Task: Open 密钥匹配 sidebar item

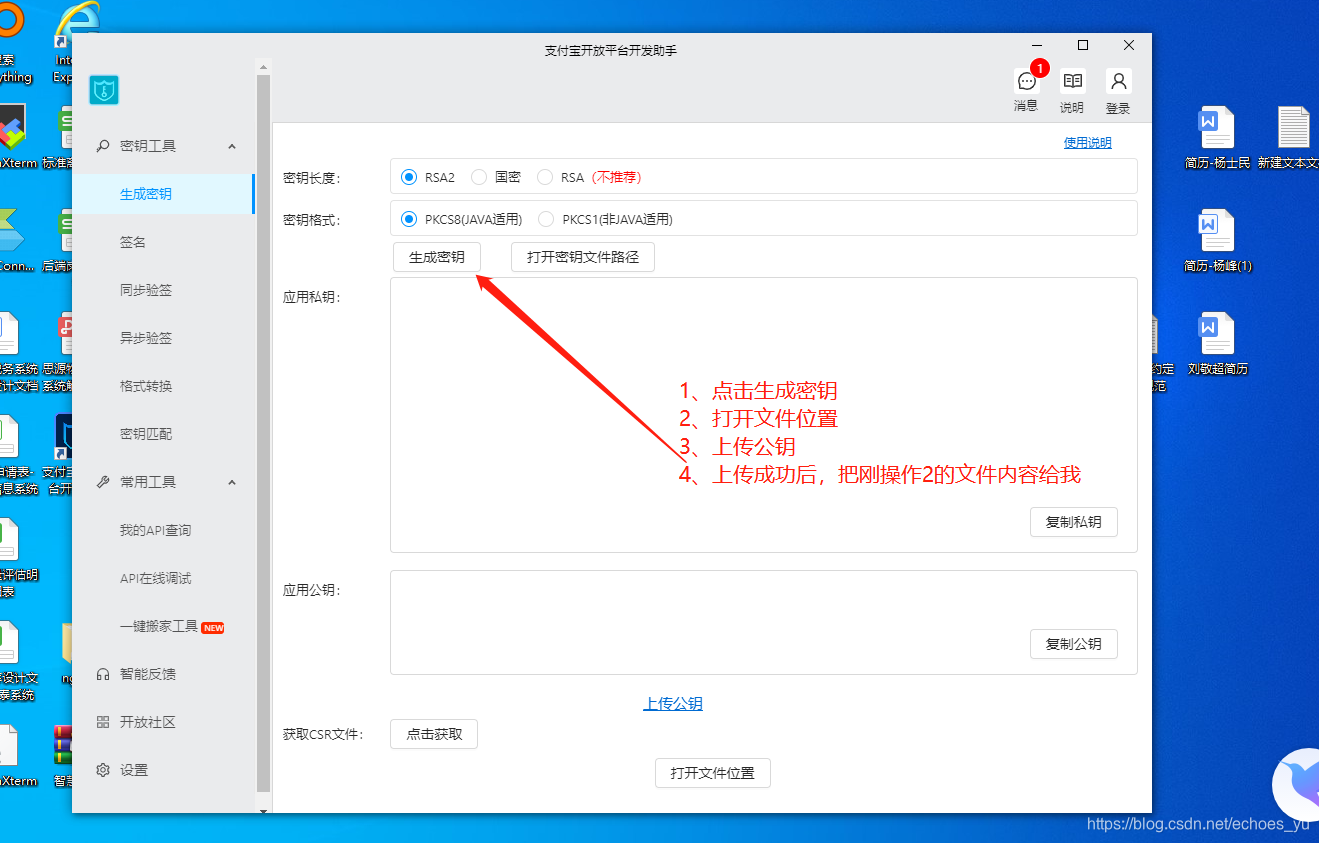Action: 163,434
